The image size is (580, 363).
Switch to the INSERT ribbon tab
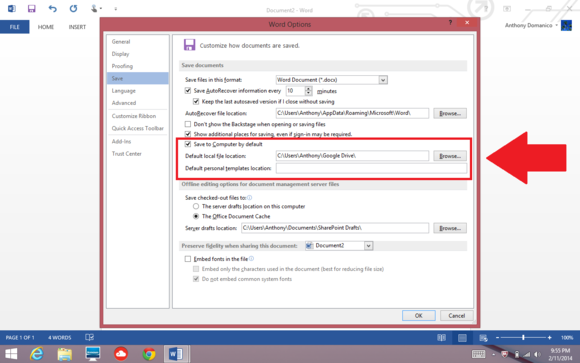pos(77,27)
